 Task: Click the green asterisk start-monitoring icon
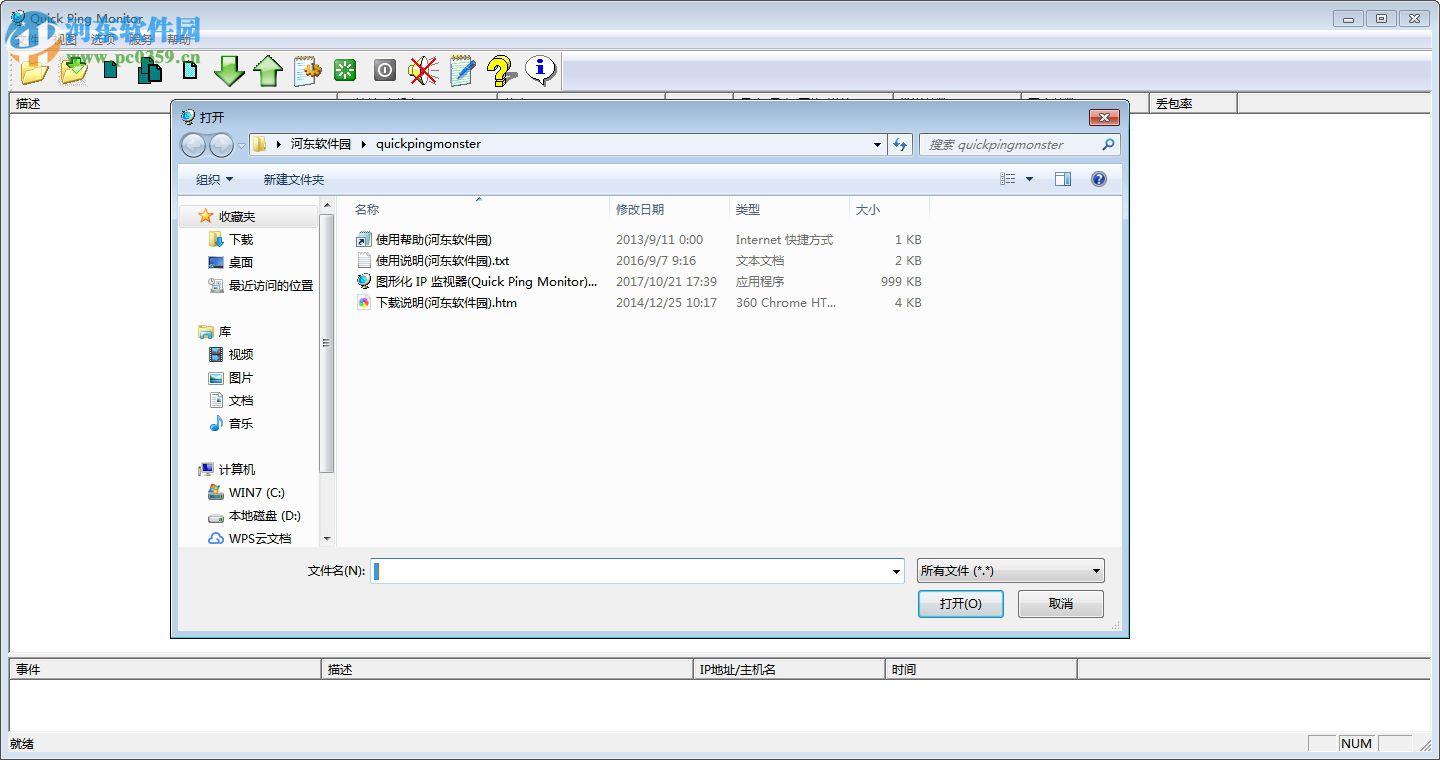coord(344,70)
